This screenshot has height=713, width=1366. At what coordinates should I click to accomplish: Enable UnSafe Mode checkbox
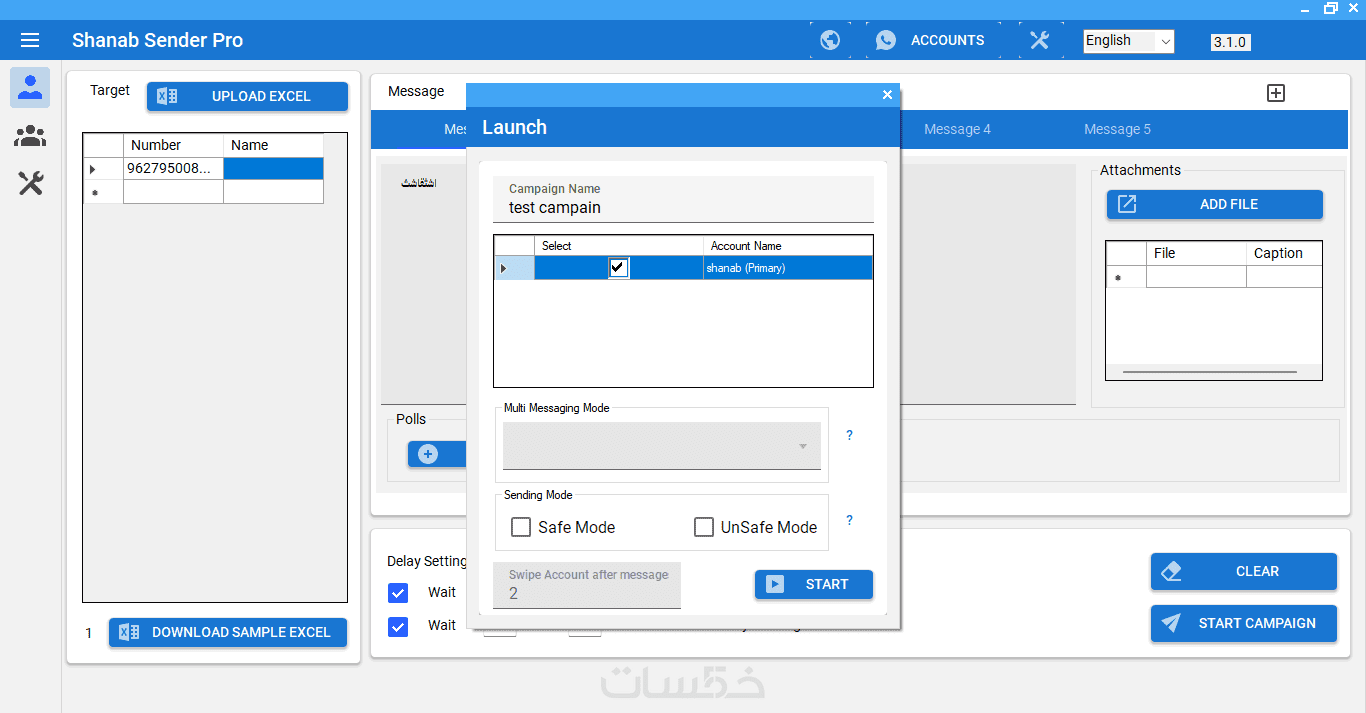(704, 527)
